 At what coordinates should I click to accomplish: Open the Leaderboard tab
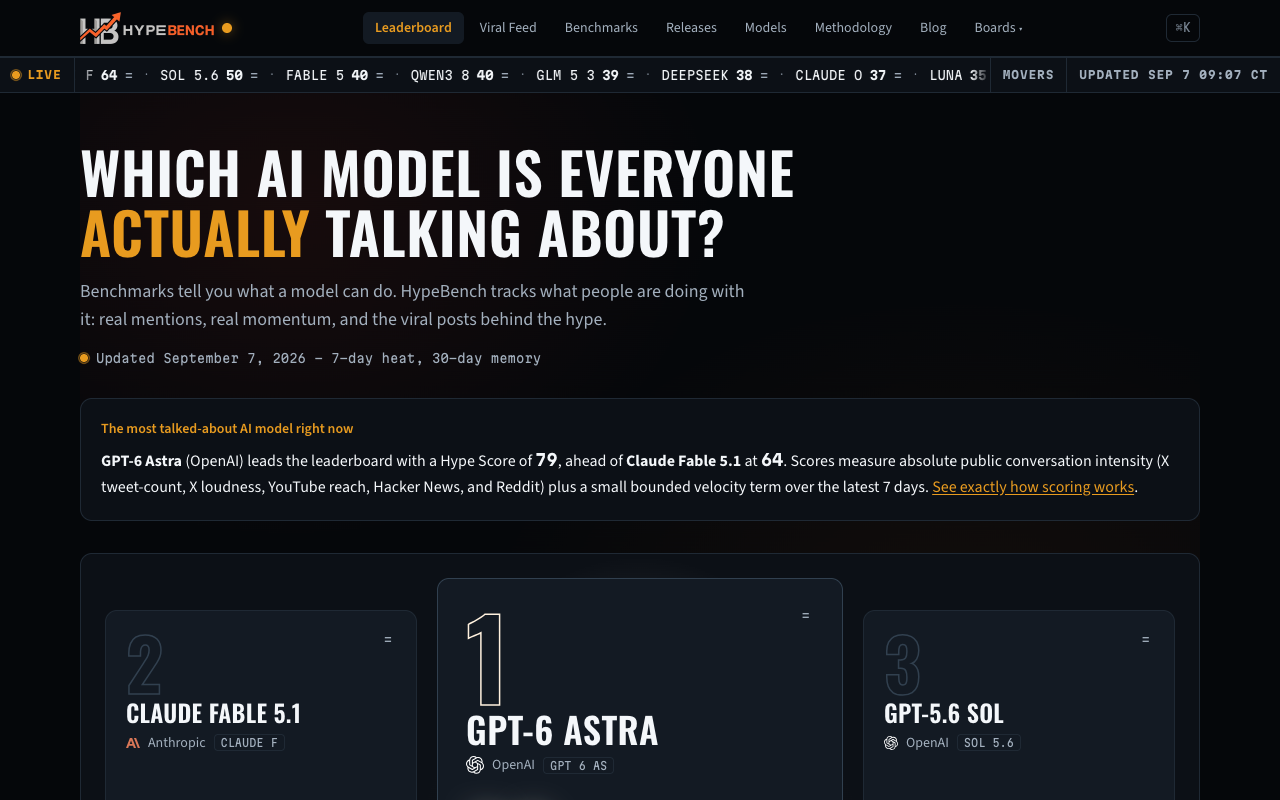(x=413, y=28)
